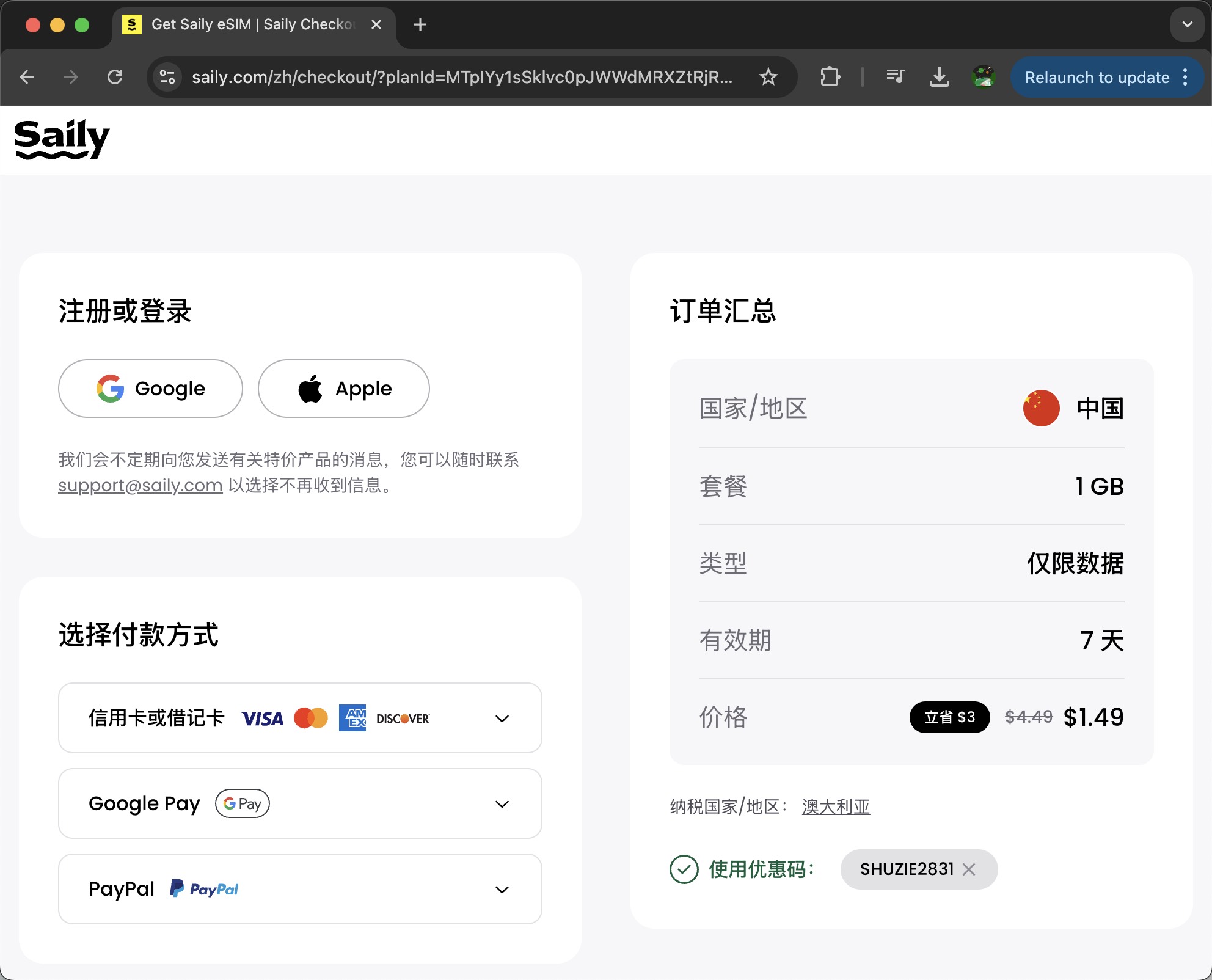Click the 立省 $3 savings badge
The height and width of the screenshot is (980, 1212).
pos(950,717)
